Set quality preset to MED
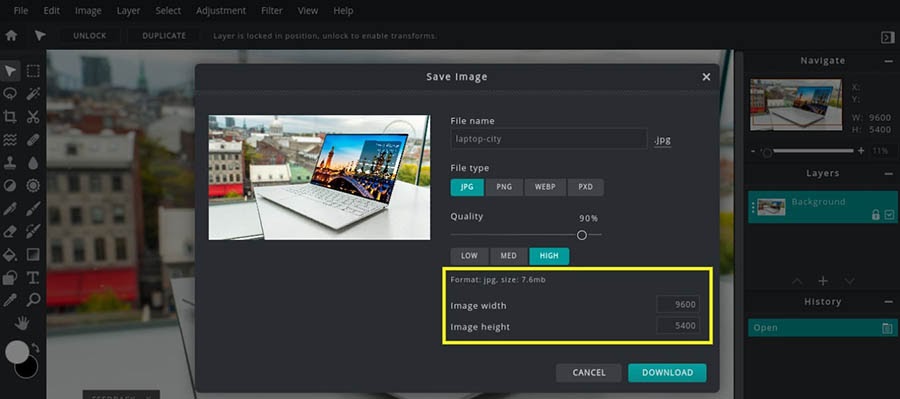Viewport: 900px width, 399px height. pyautogui.click(x=509, y=256)
